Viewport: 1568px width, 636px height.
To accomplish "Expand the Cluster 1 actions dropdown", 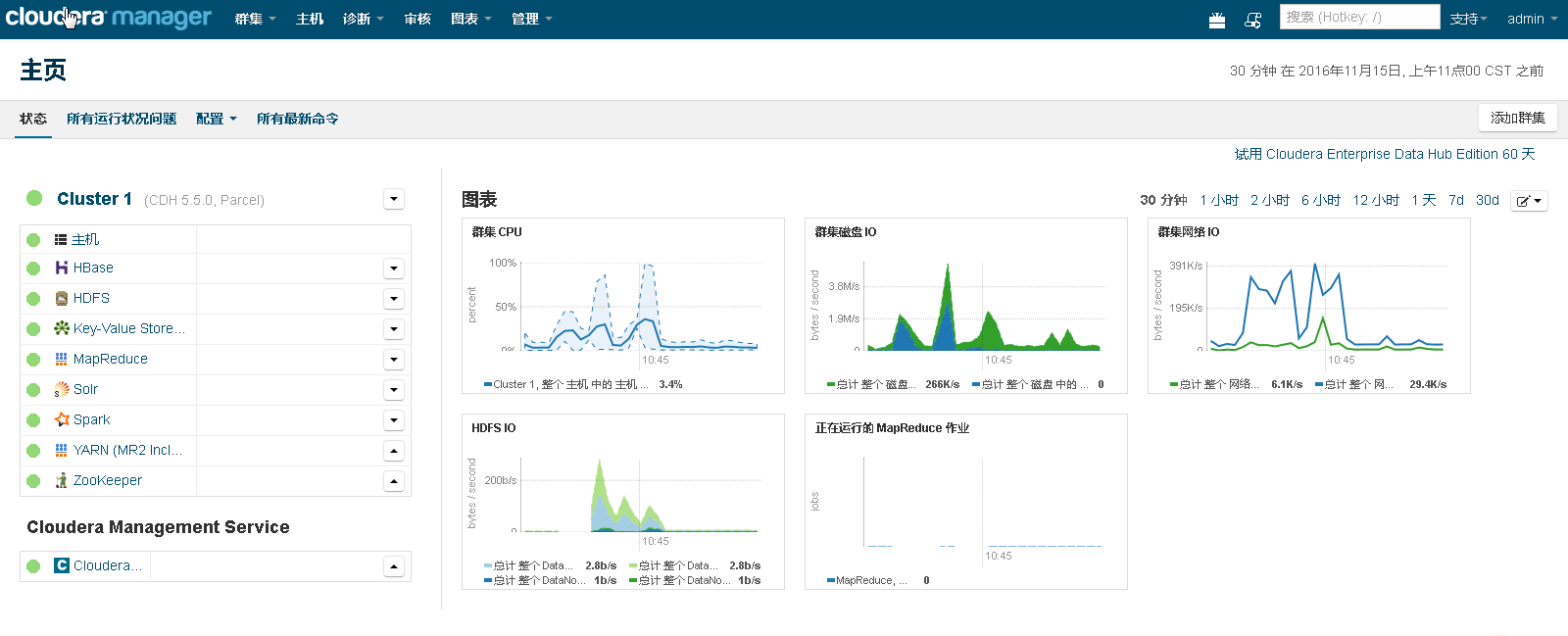I will 394,199.
